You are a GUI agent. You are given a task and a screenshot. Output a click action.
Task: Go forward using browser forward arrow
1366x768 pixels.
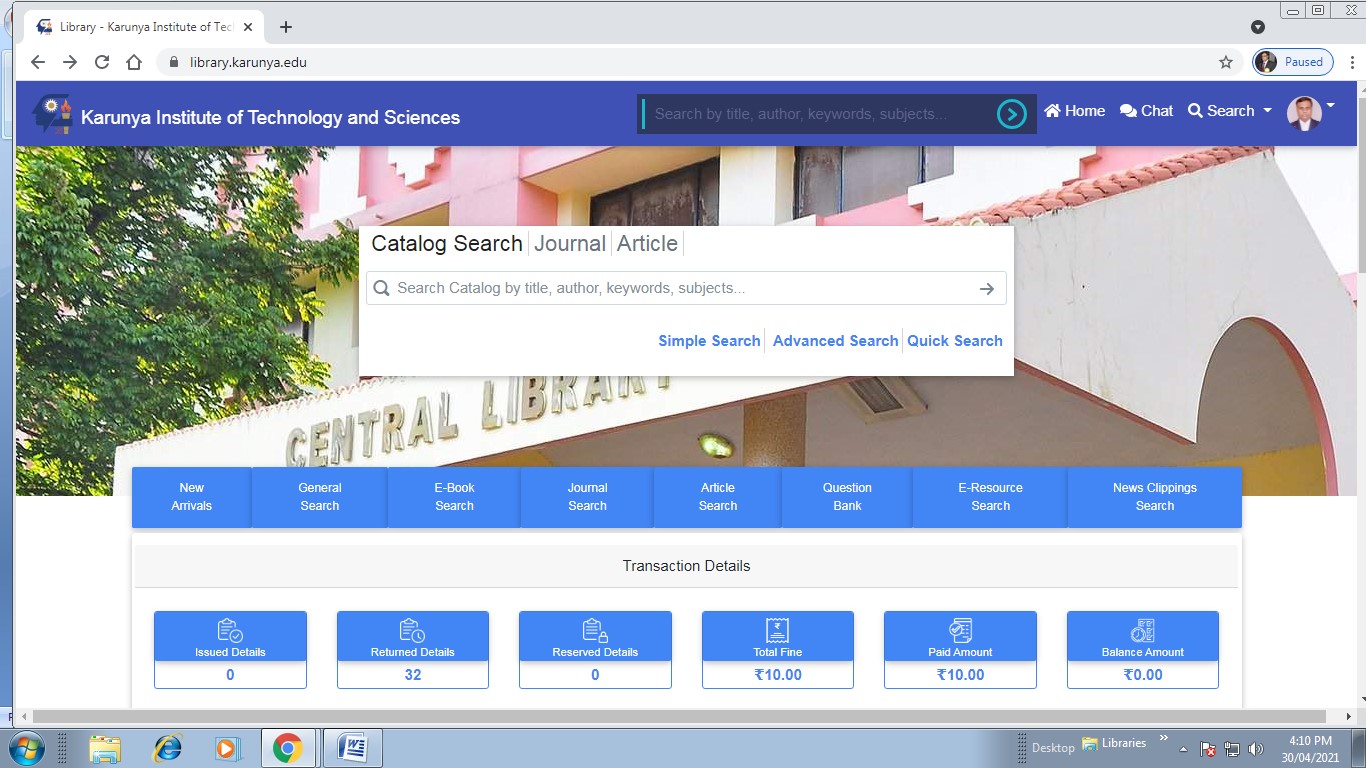click(70, 62)
